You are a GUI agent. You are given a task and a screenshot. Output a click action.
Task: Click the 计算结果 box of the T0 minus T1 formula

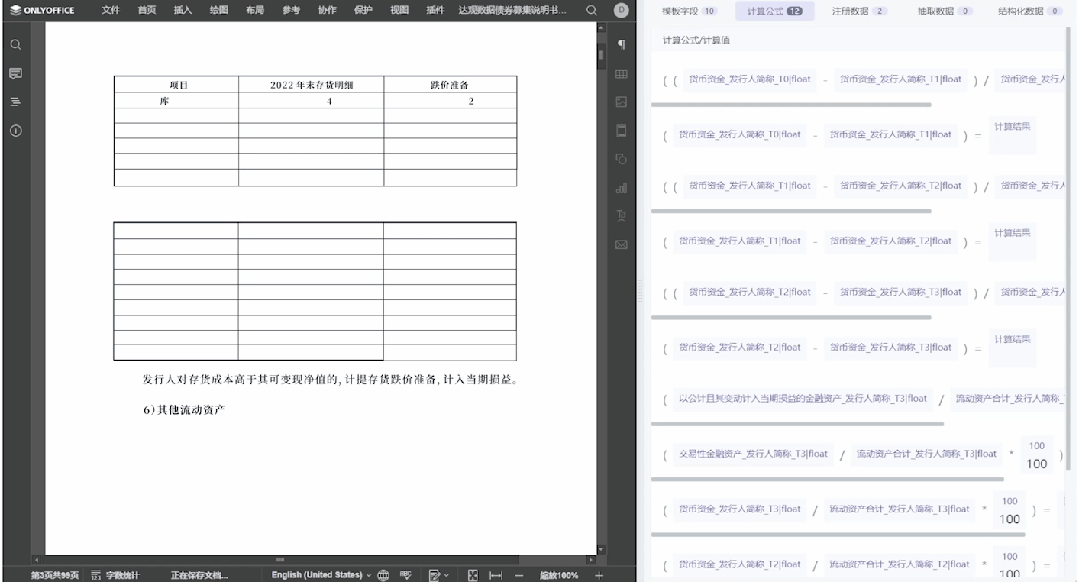(1012, 135)
